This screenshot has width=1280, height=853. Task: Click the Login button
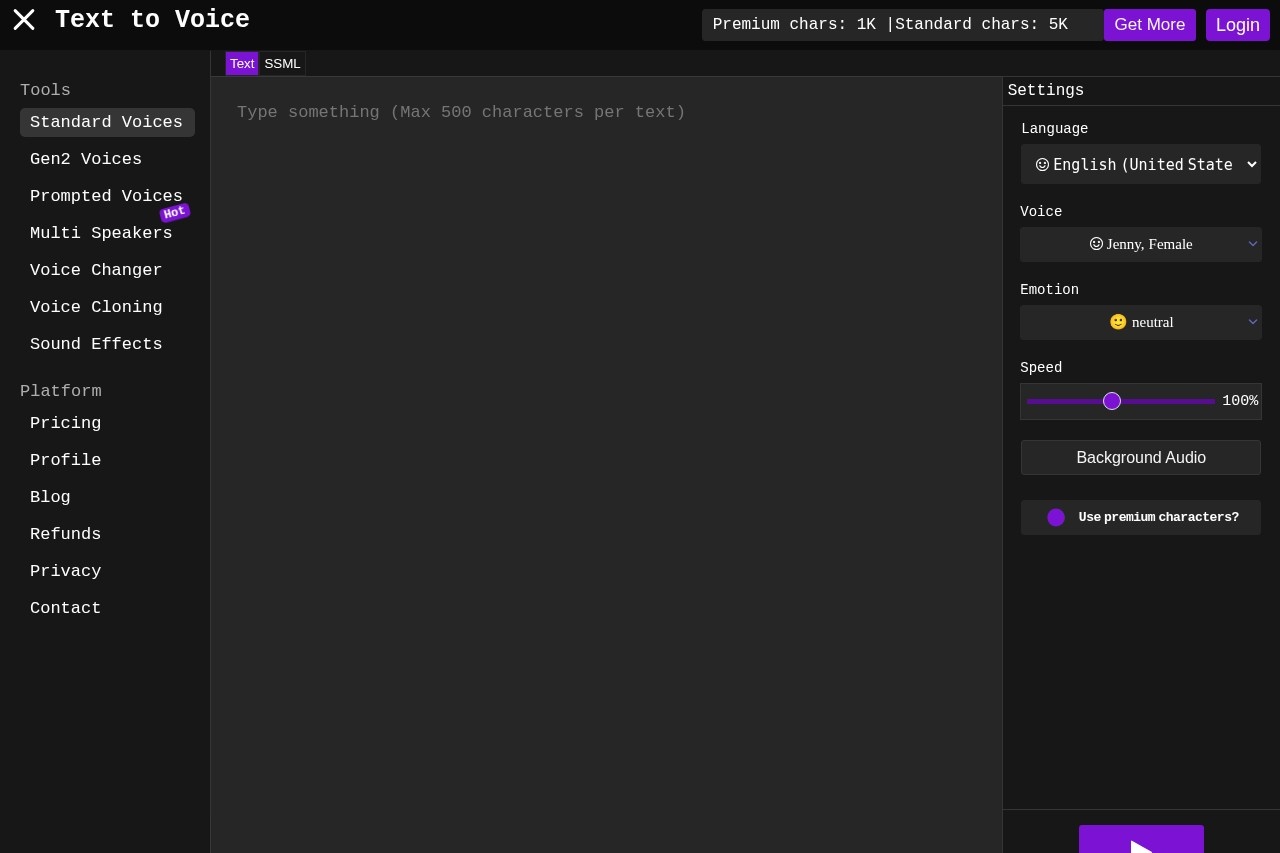(x=1238, y=25)
